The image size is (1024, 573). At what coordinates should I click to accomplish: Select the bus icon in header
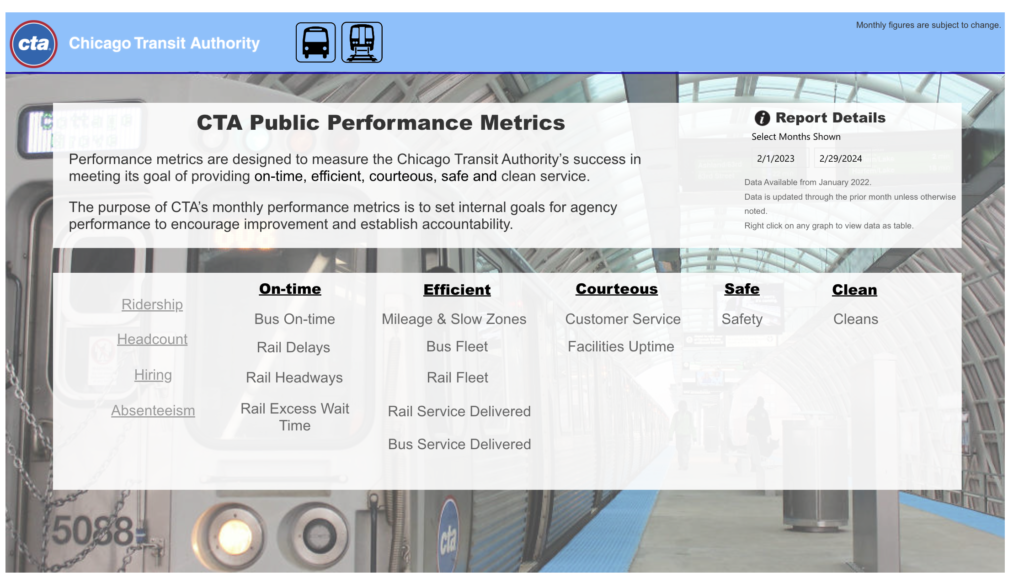pyautogui.click(x=315, y=43)
